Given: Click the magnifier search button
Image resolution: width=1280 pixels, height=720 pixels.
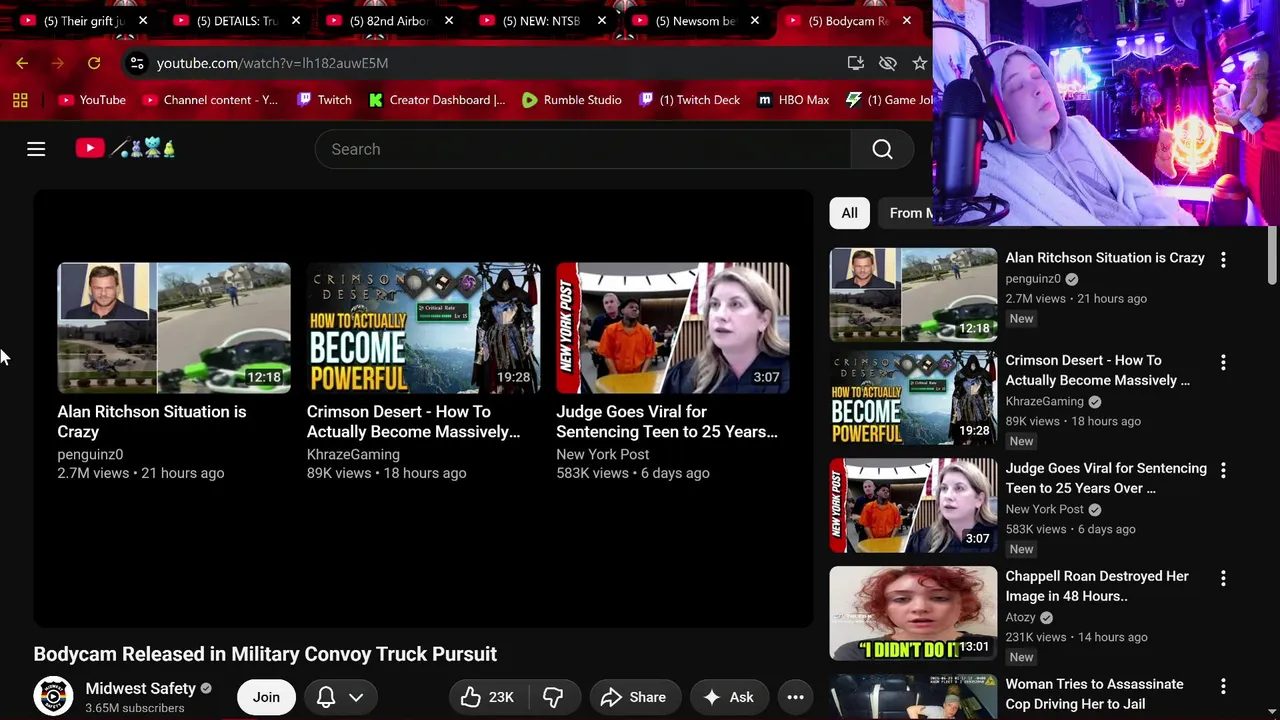Looking at the screenshot, I should [x=882, y=149].
